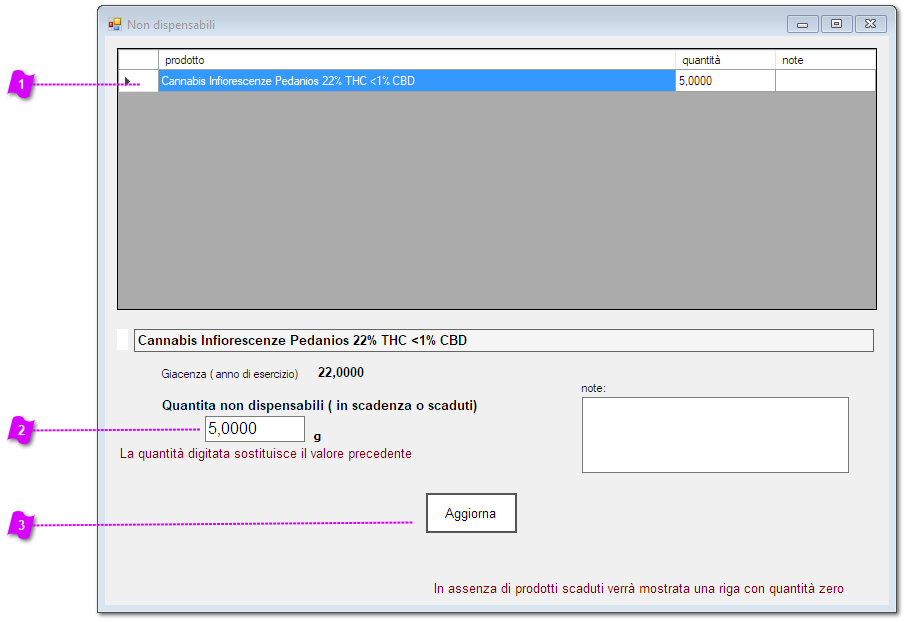
Task: Click the Giacenza value 22,0000
Action: (341, 373)
